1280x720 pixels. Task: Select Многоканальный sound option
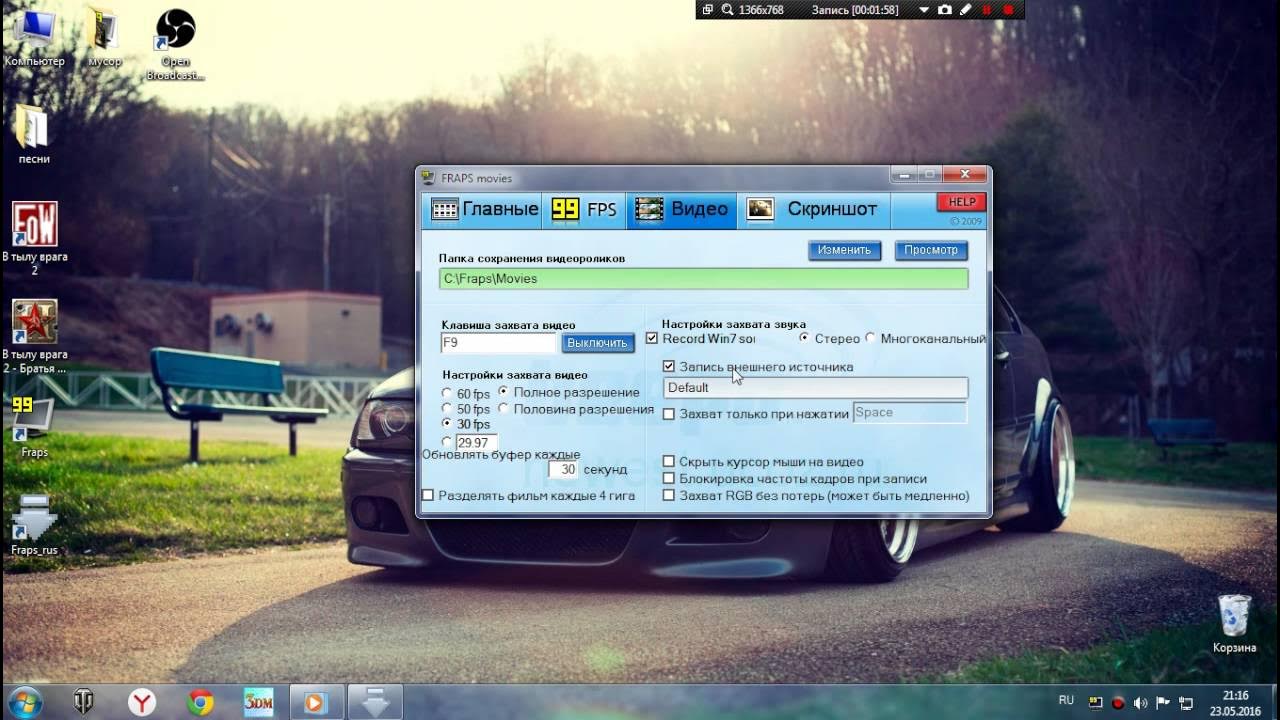924,338
